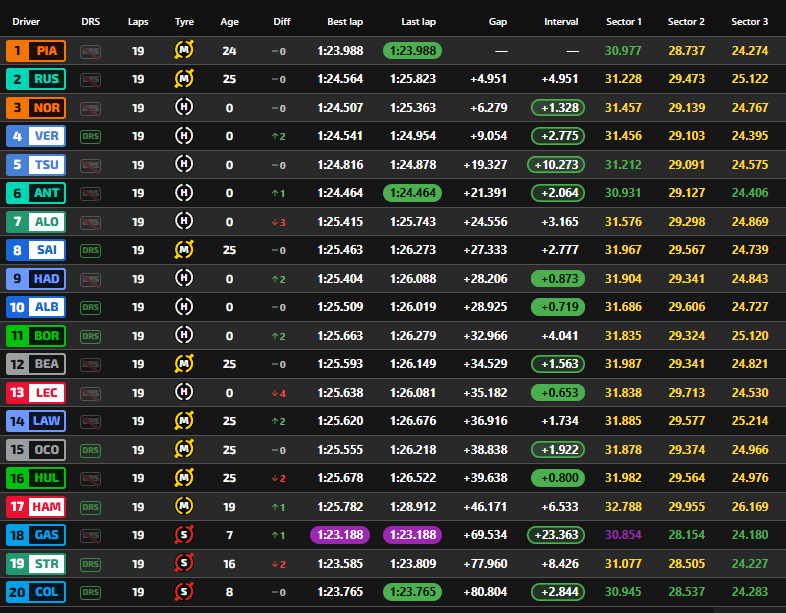Image resolution: width=786 pixels, height=613 pixels.
Task: Click the medium tyre icon for PIA
Action: click(x=184, y=50)
